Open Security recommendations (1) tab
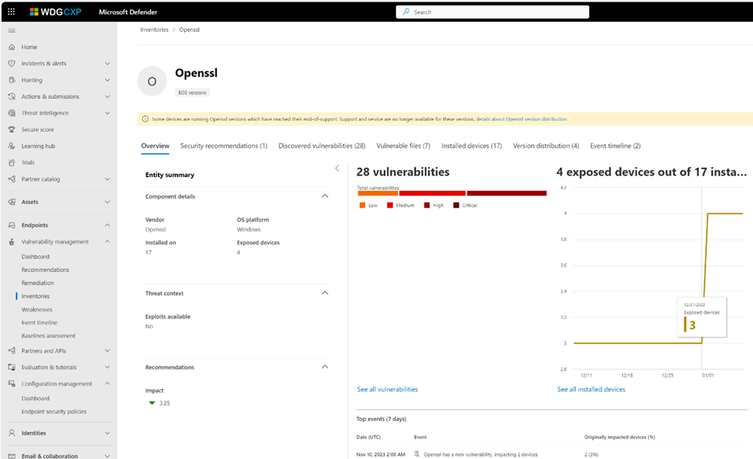The height and width of the screenshot is (459, 753). coord(224,146)
